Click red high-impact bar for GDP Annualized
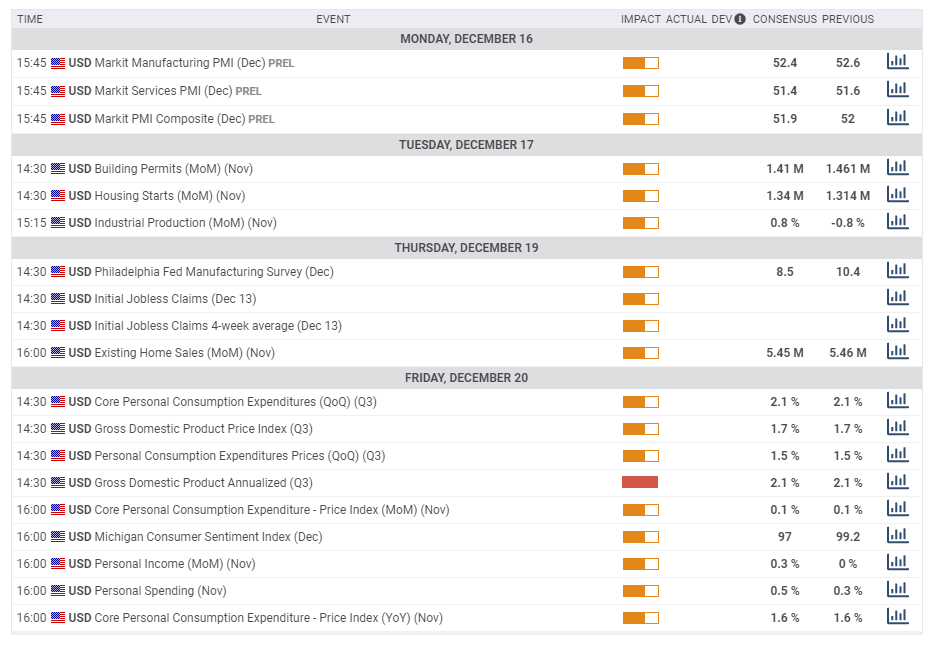925x645 pixels. pos(640,482)
